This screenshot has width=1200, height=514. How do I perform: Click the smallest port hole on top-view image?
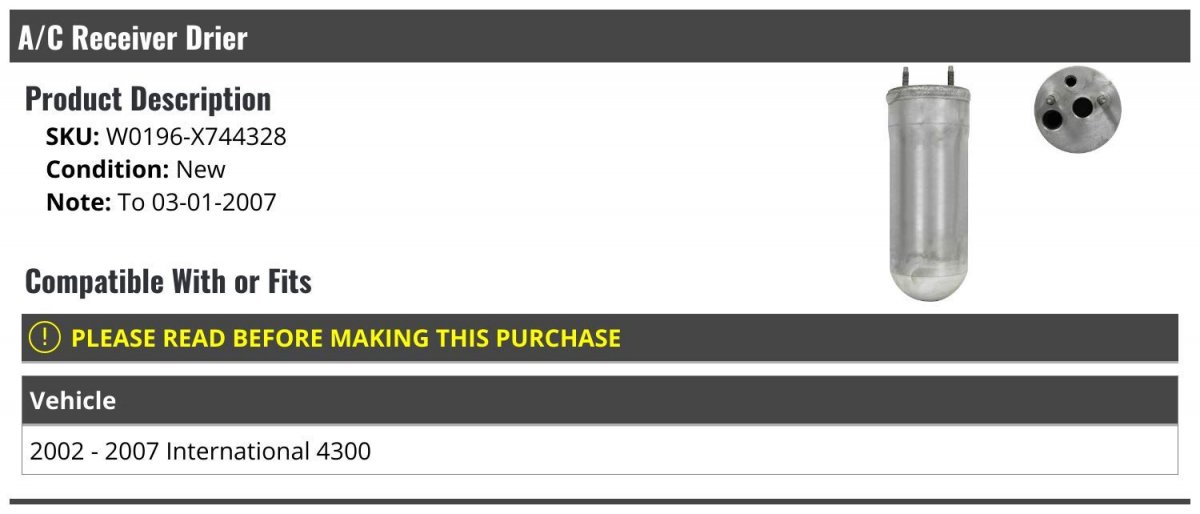(x=1071, y=81)
